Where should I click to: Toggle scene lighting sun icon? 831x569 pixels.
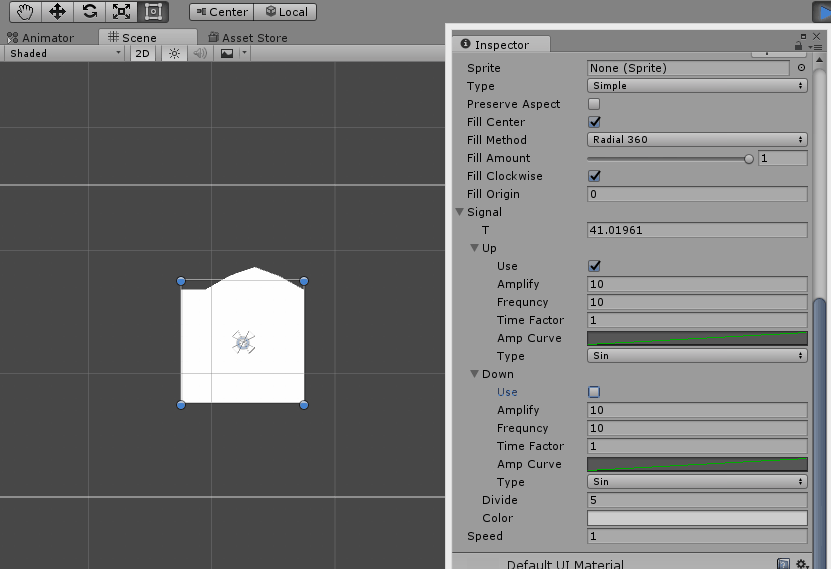(174, 53)
